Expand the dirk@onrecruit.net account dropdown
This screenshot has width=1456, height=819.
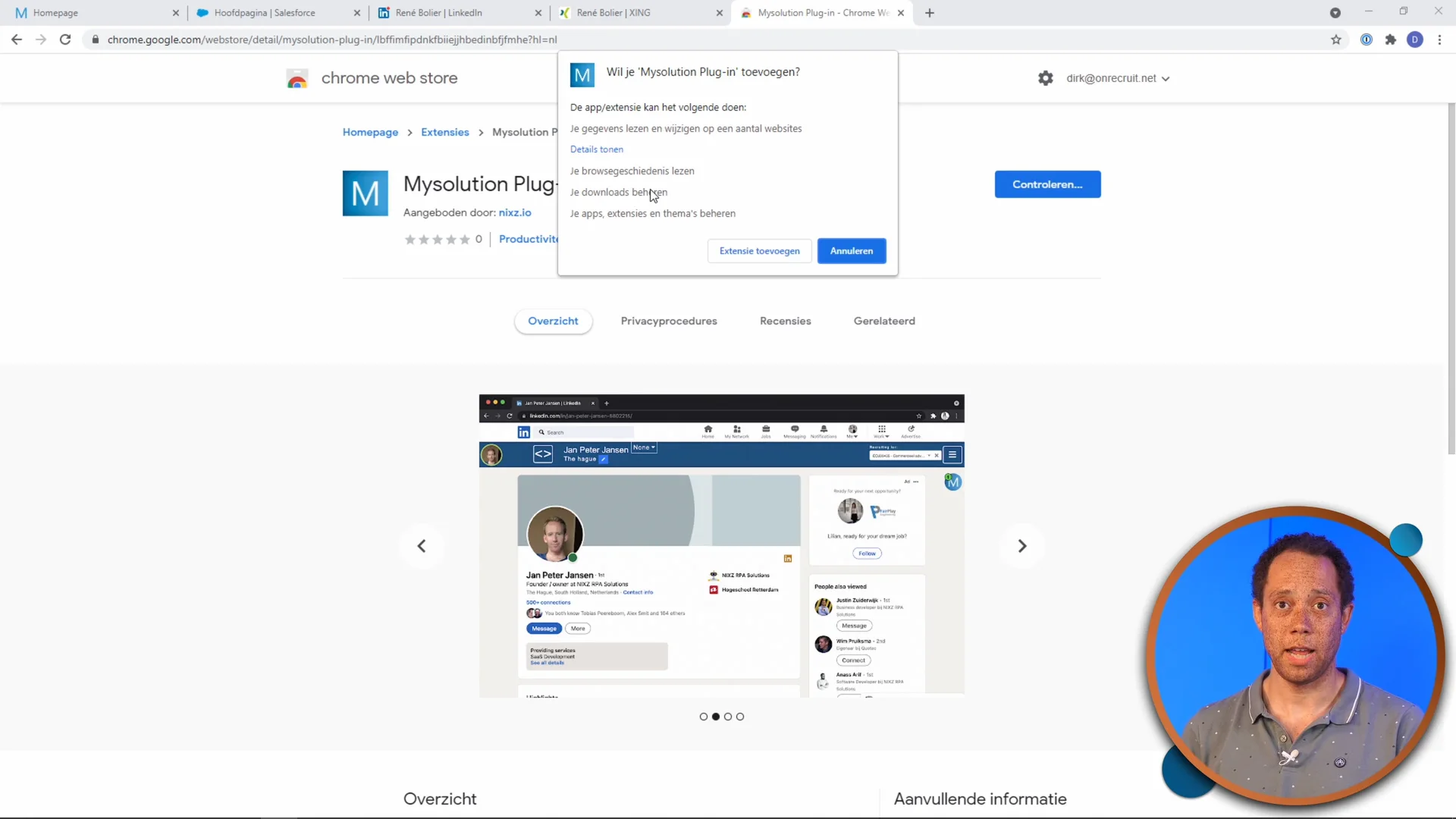click(x=1116, y=77)
